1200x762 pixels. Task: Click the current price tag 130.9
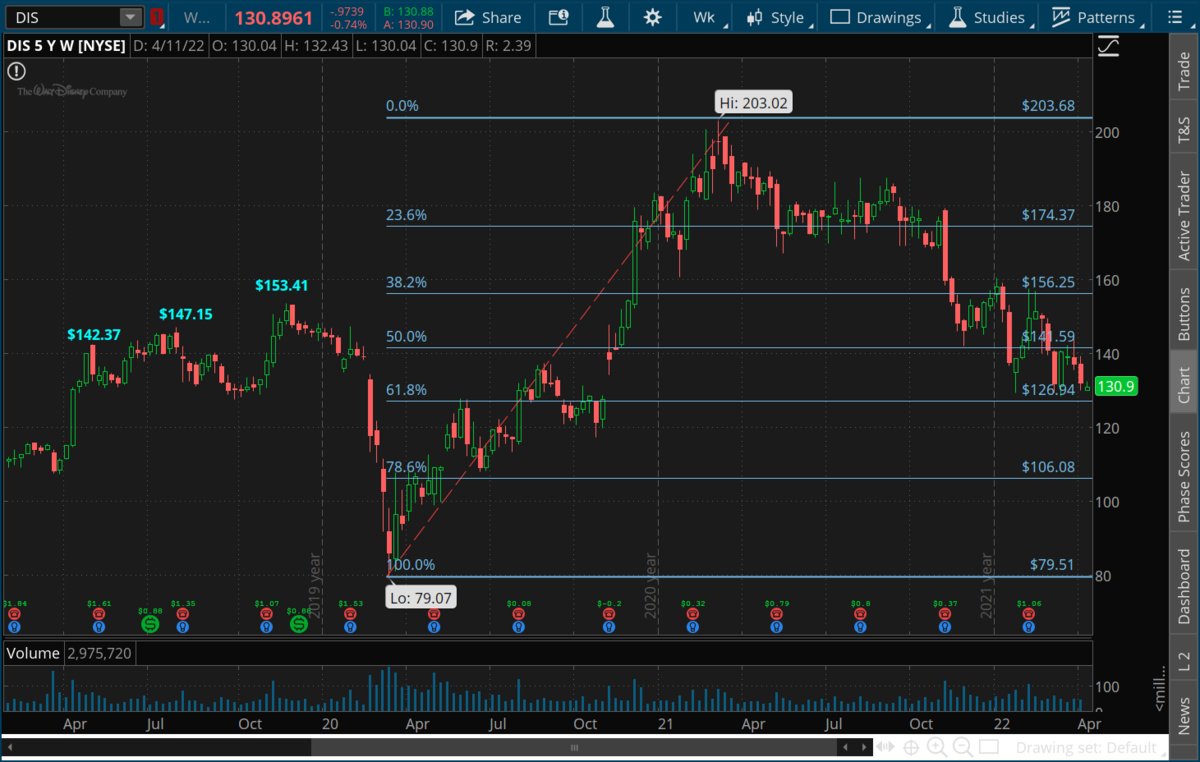coord(1118,386)
